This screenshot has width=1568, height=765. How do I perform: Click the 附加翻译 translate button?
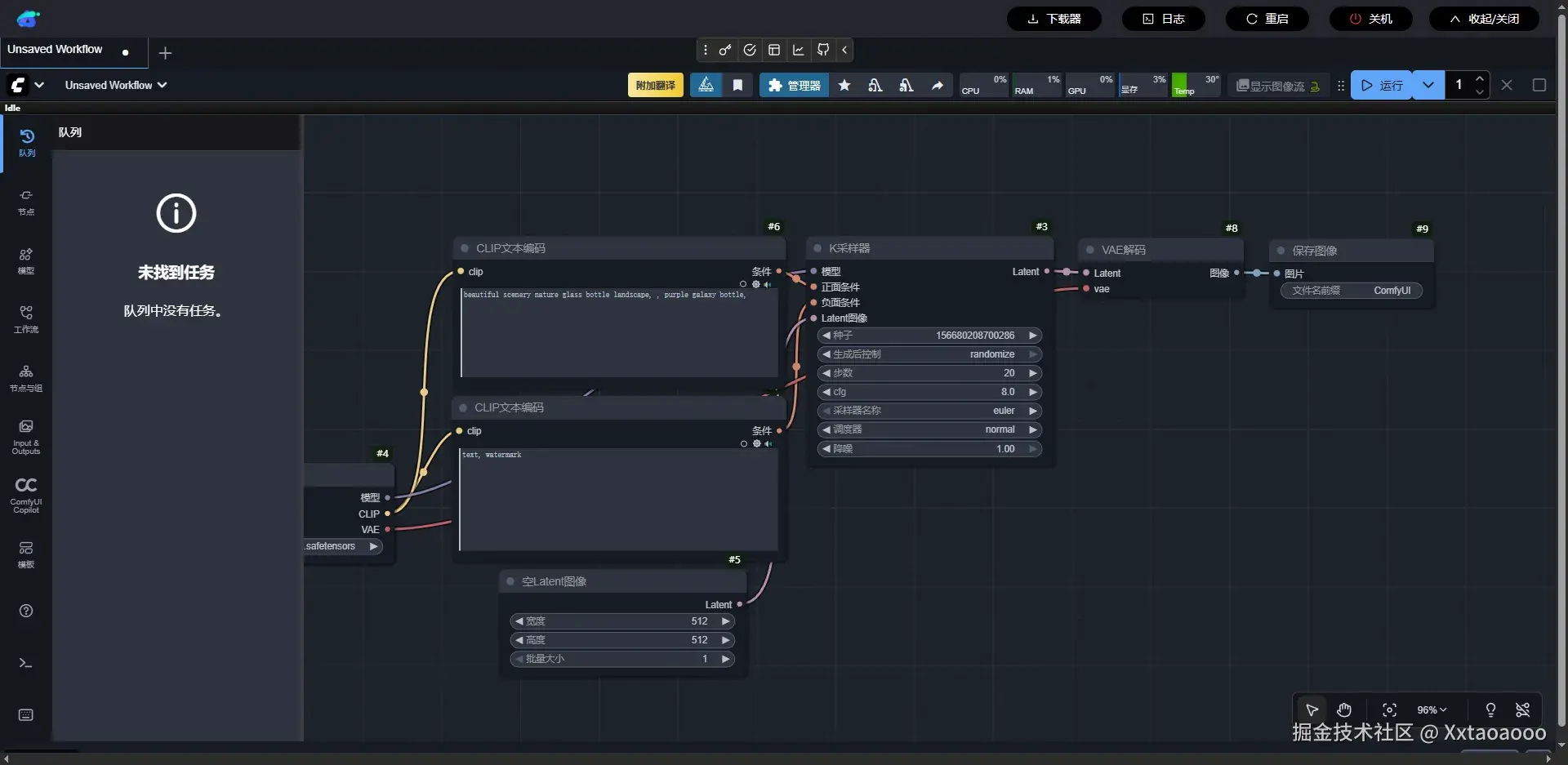click(x=656, y=85)
